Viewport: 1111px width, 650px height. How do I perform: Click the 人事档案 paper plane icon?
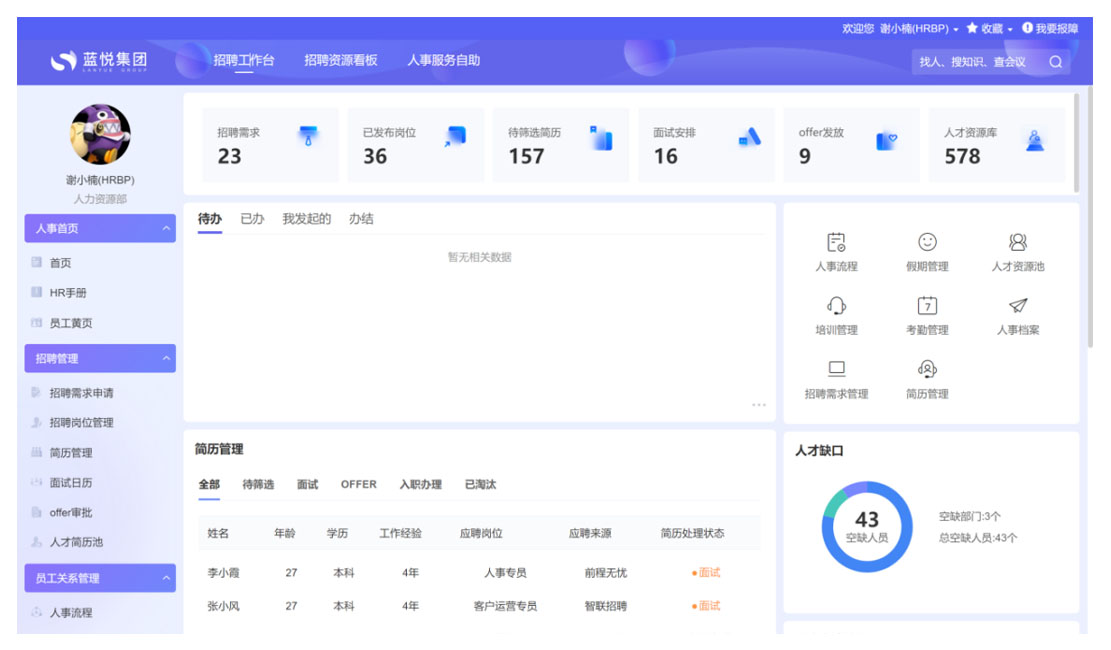click(x=1018, y=306)
